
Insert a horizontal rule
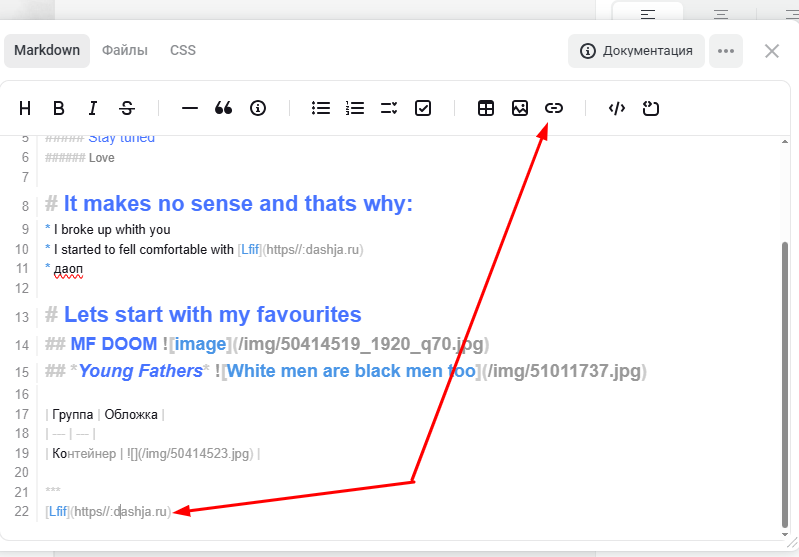[x=190, y=108]
